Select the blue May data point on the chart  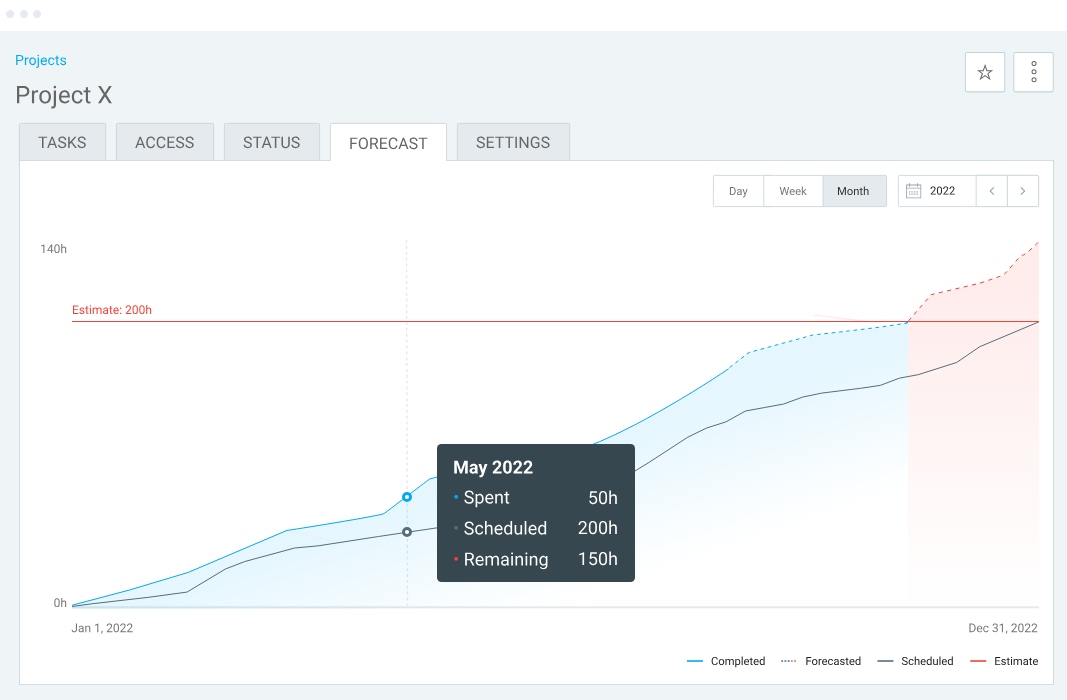click(406, 496)
